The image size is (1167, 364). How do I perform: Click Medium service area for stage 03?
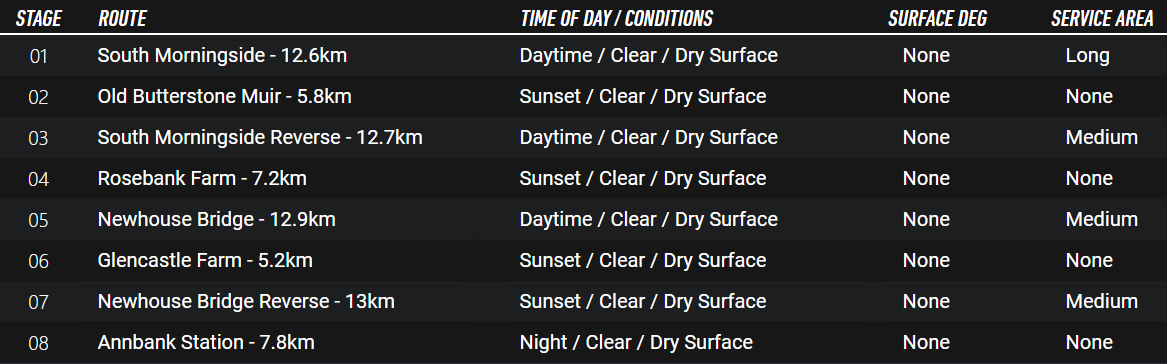point(1102,138)
